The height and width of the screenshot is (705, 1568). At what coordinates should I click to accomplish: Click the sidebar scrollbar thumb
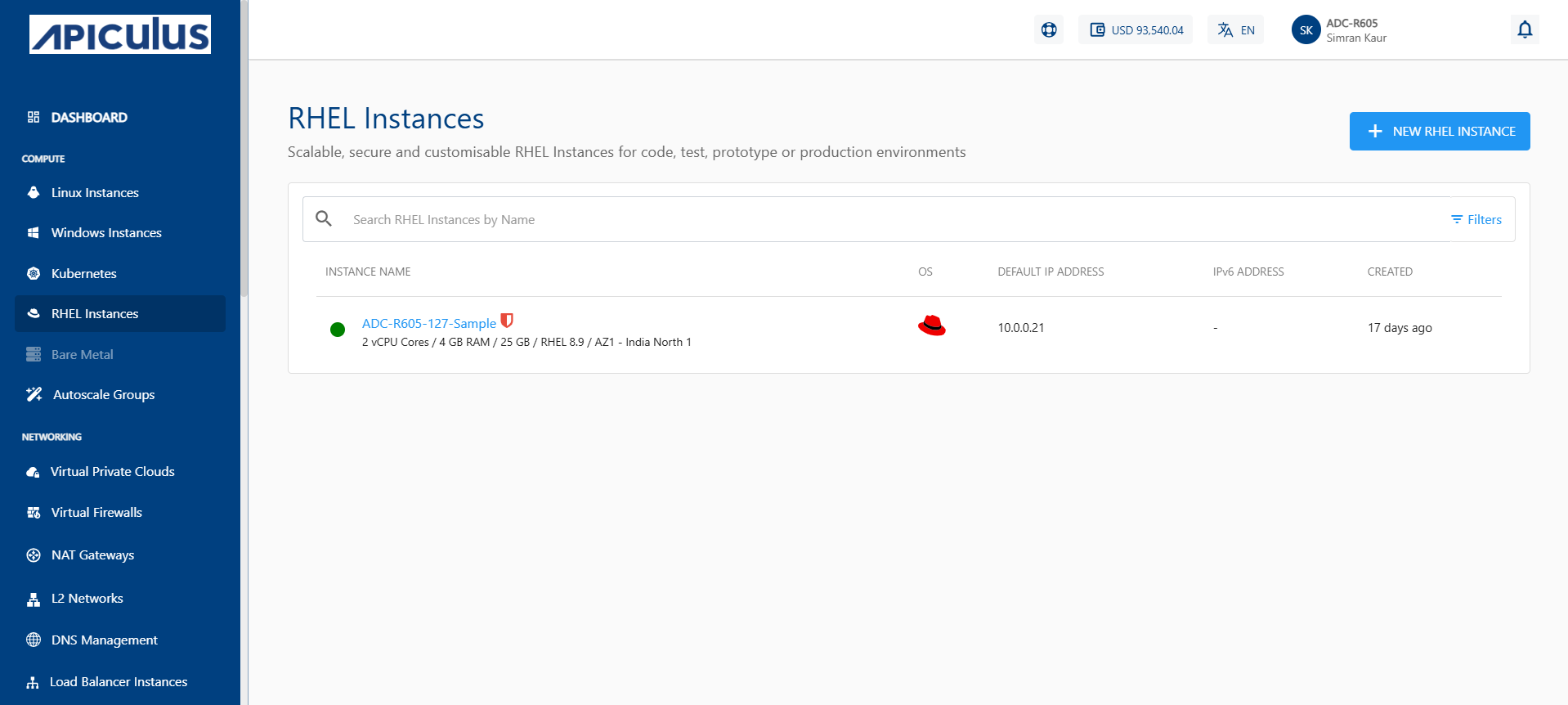(x=244, y=147)
